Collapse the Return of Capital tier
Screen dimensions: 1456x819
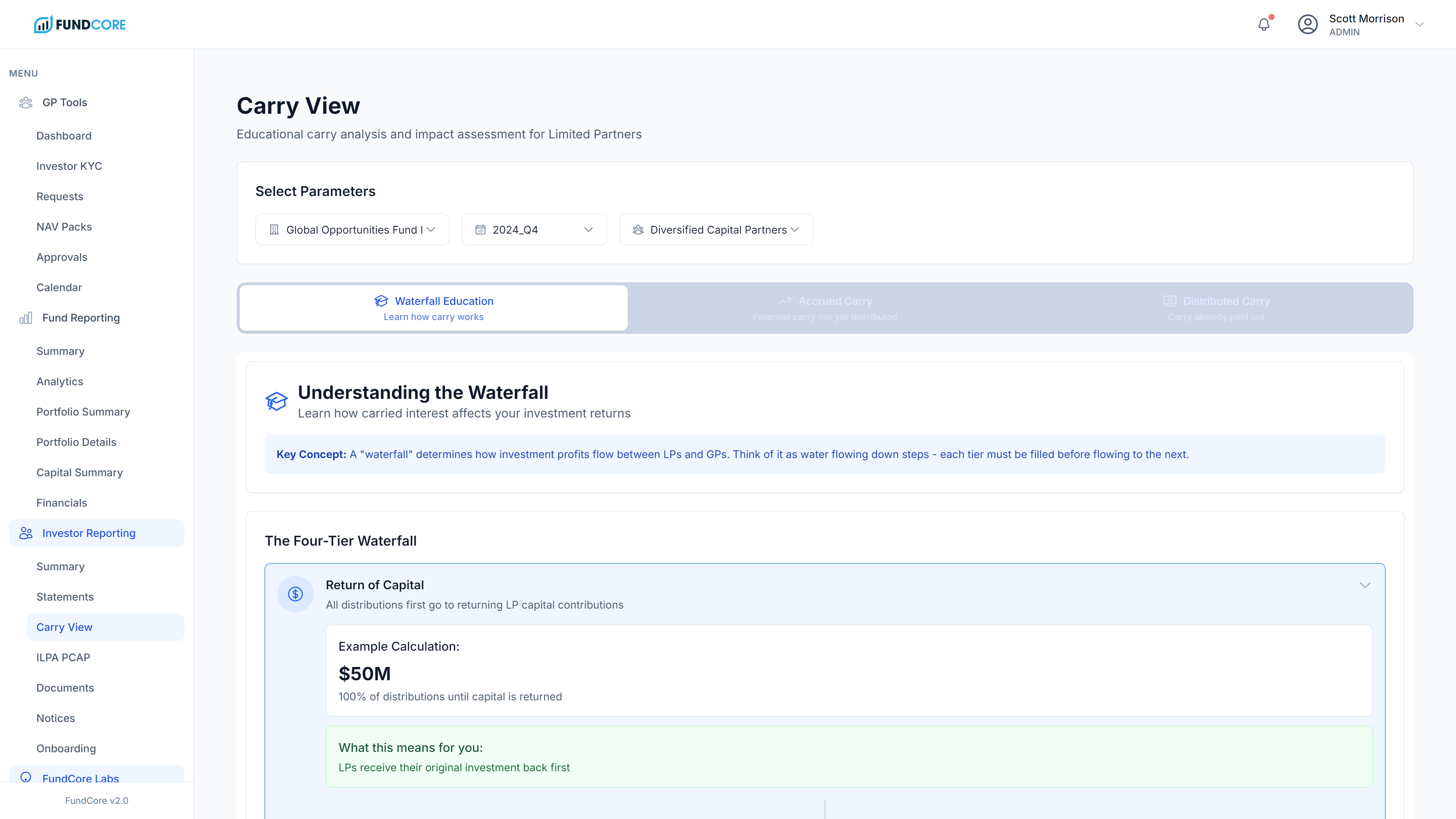pyautogui.click(x=1365, y=585)
